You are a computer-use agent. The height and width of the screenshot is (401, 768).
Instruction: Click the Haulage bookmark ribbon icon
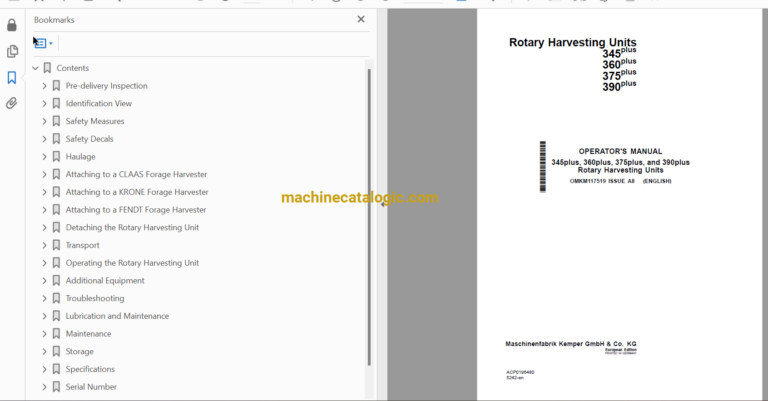pos(56,157)
